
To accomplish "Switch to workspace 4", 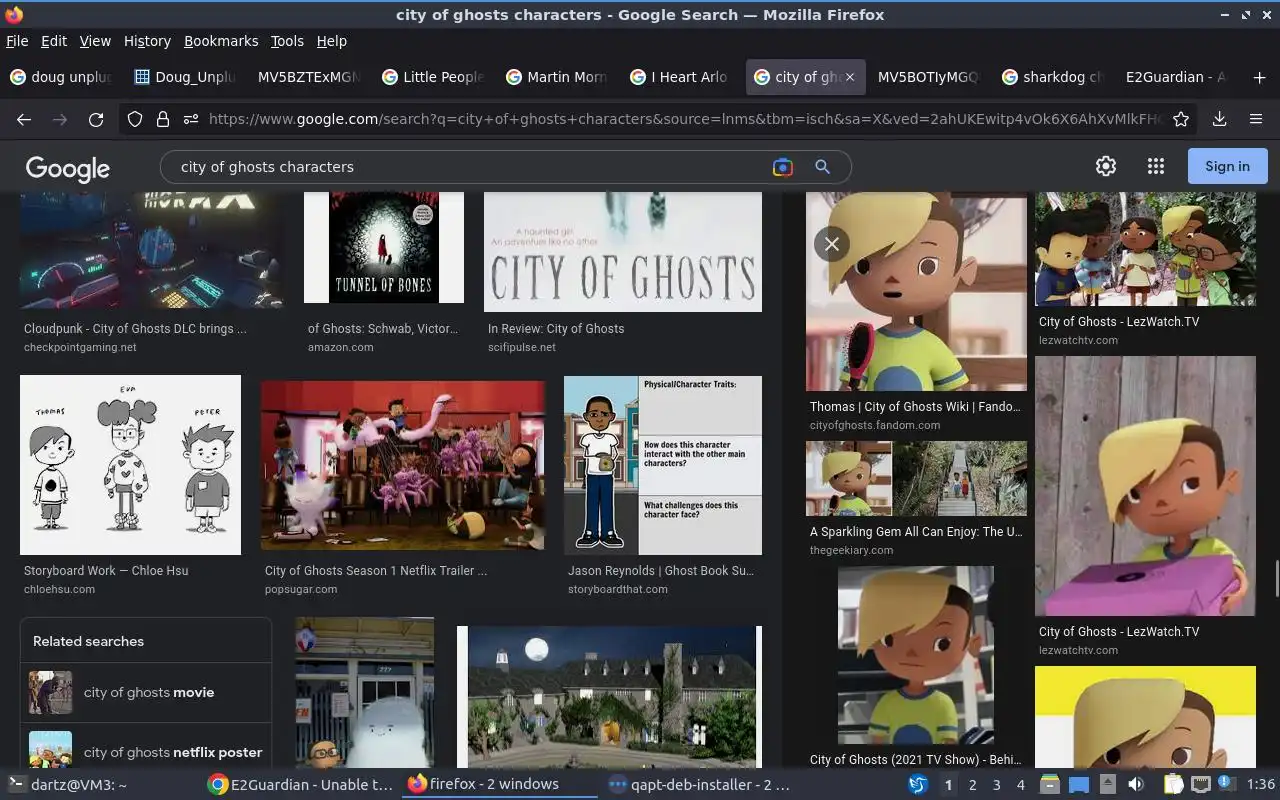I will (1020, 785).
